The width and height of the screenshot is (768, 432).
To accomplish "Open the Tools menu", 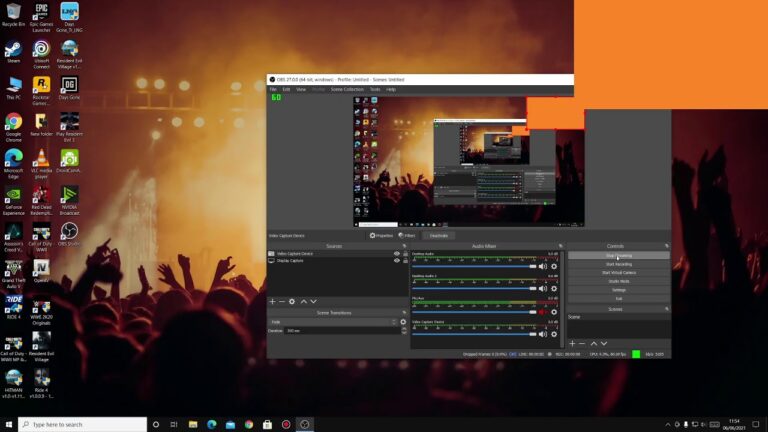I will click(374, 89).
